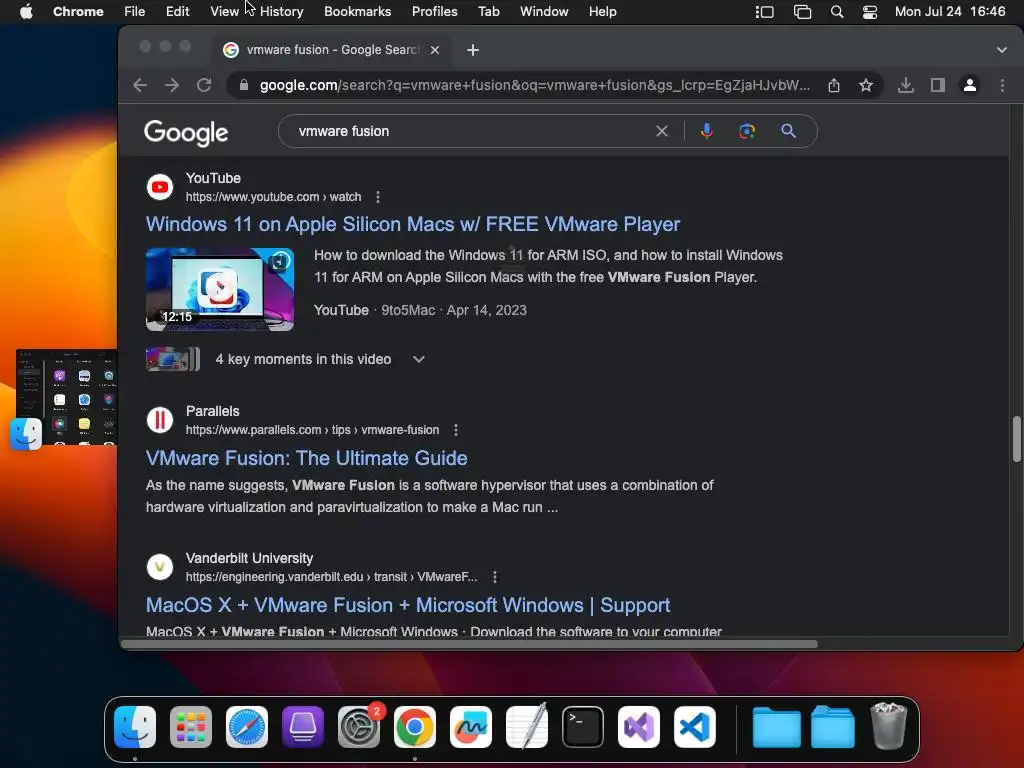Open a new tab
The image size is (1024, 768).
pyautogui.click(x=473, y=50)
